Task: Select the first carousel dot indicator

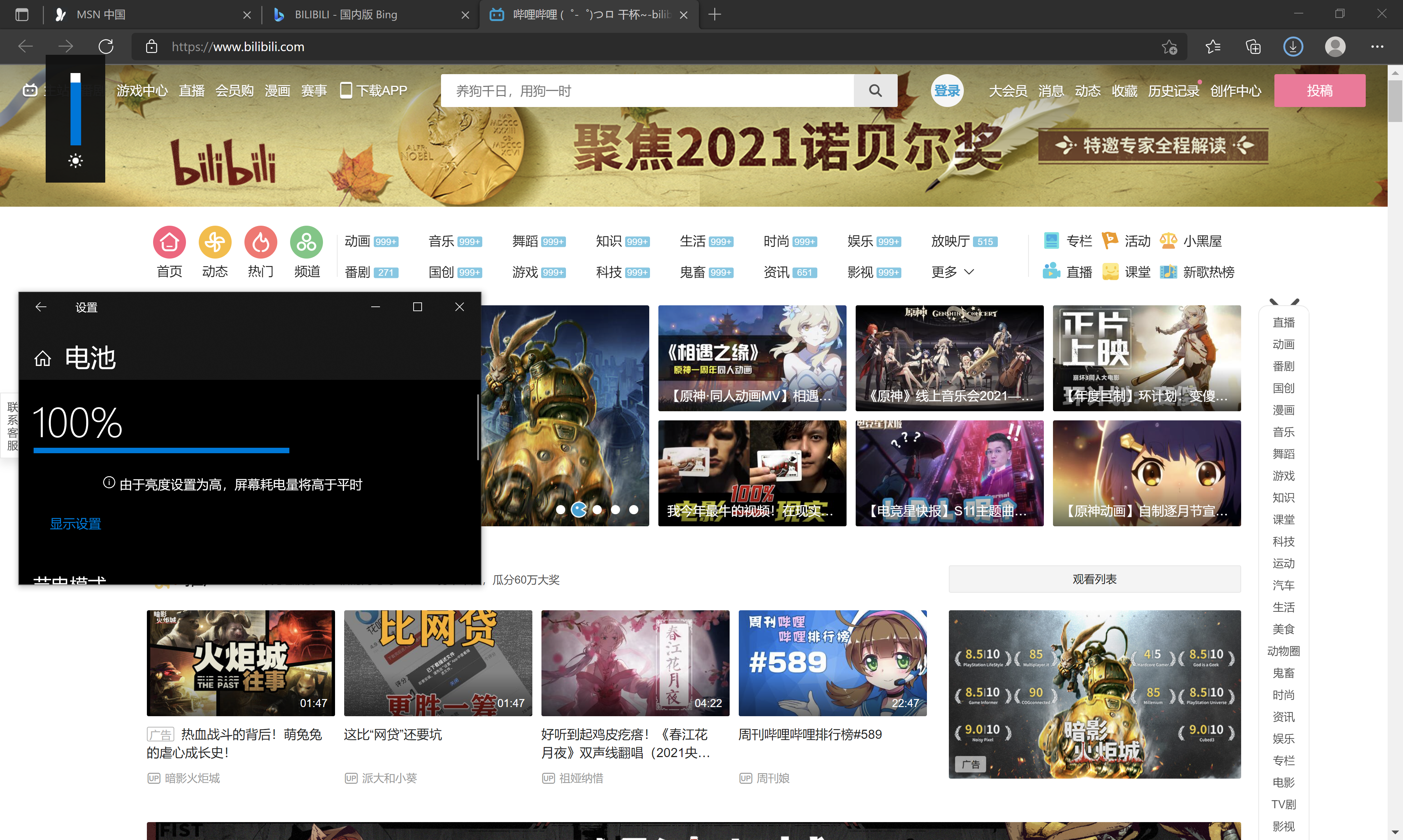Action: pyautogui.click(x=560, y=509)
